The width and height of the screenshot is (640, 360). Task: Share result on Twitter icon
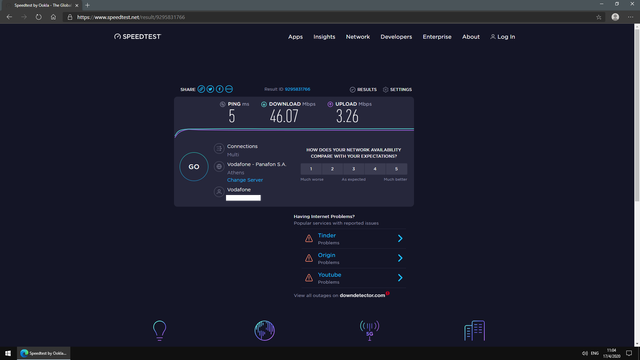(x=210, y=89)
